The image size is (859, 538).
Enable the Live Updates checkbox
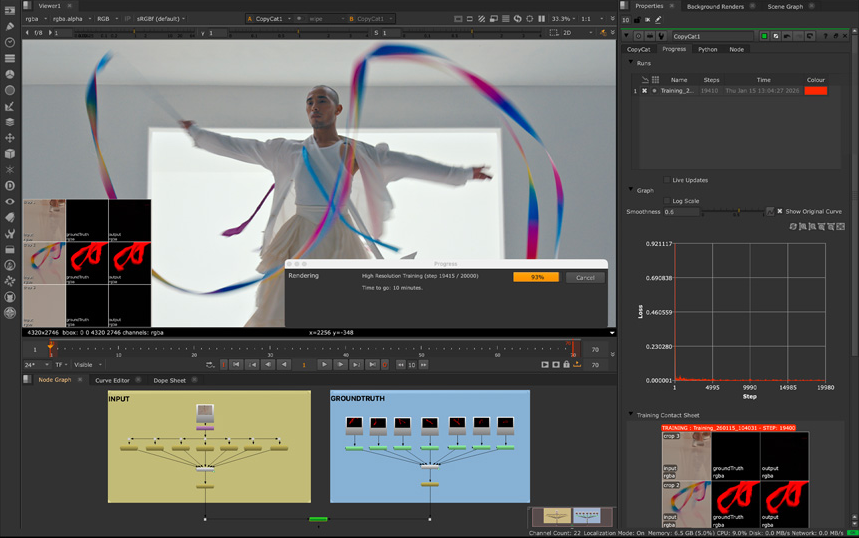668,180
